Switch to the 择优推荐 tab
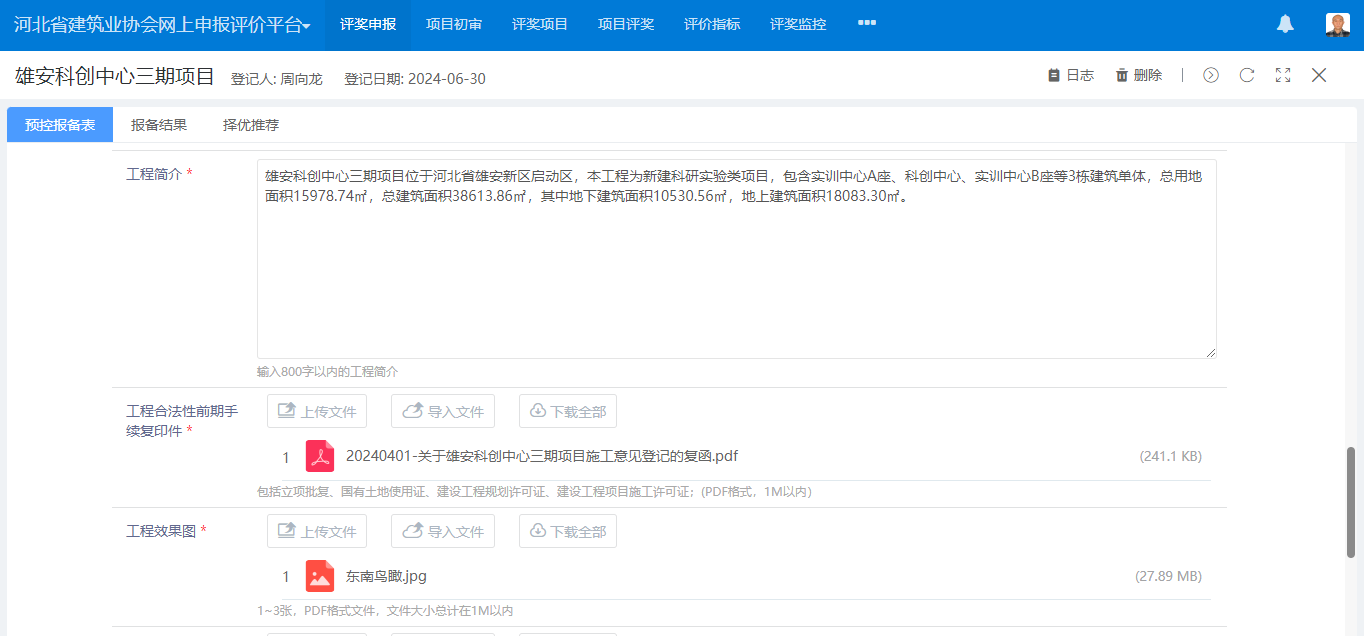Screen dimensions: 1364x636 pos(251,125)
